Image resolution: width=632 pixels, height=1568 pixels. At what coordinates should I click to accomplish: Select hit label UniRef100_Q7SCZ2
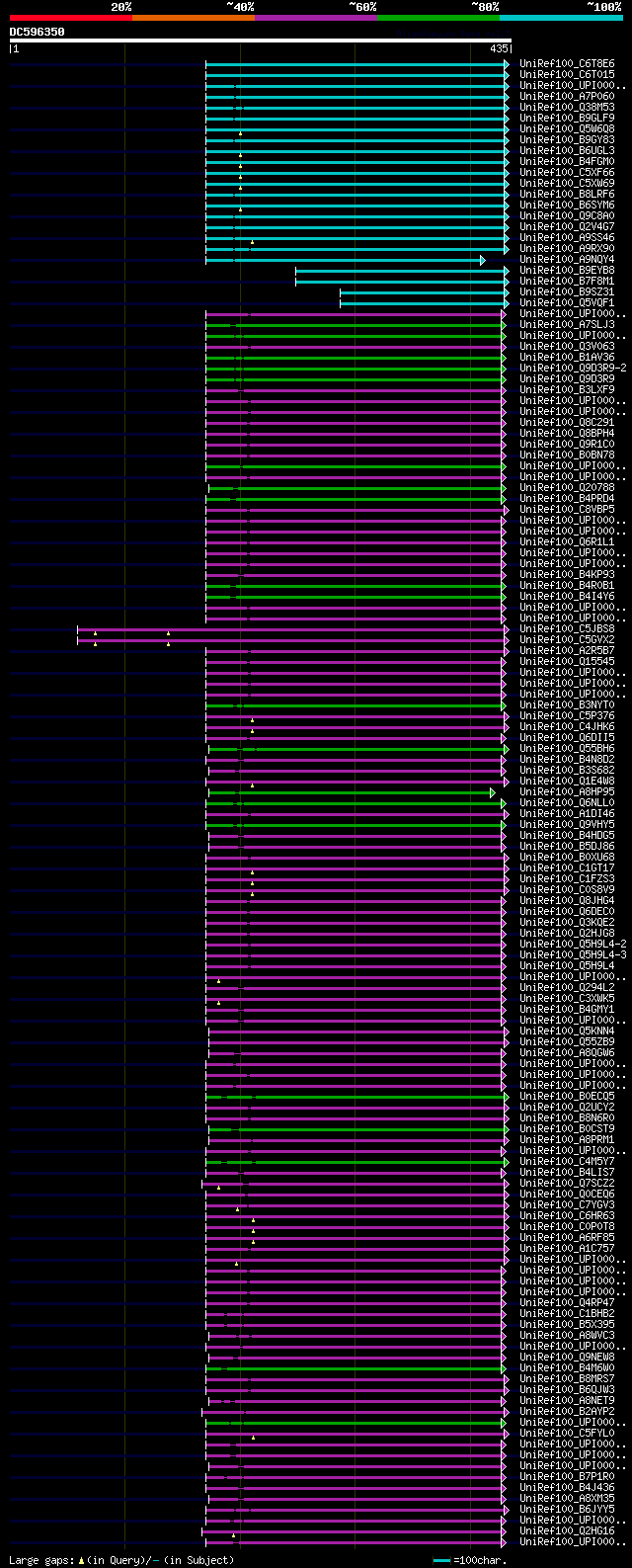pyautogui.click(x=567, y=1184)
